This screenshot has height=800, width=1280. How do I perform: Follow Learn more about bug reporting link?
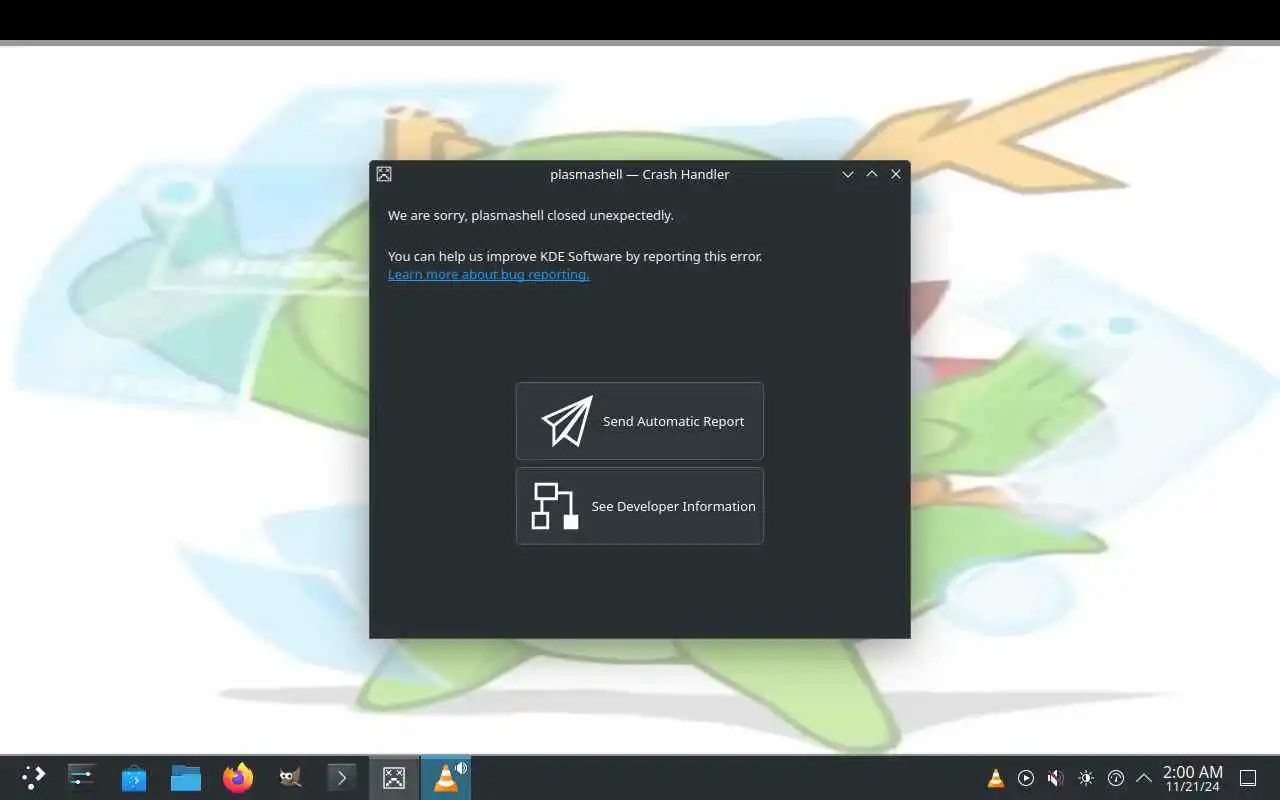coord(488,275)
